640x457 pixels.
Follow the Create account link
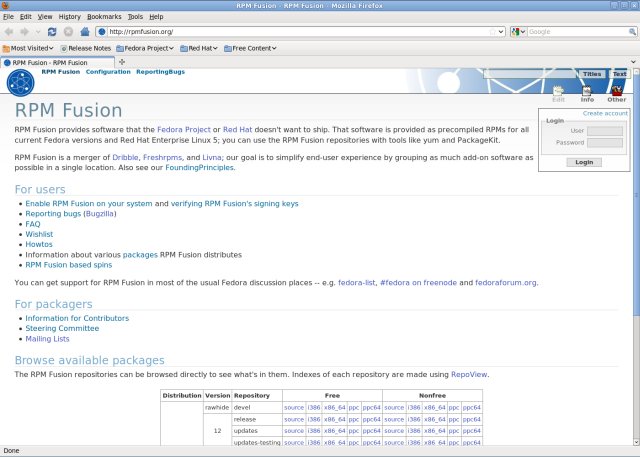(605, 113)
